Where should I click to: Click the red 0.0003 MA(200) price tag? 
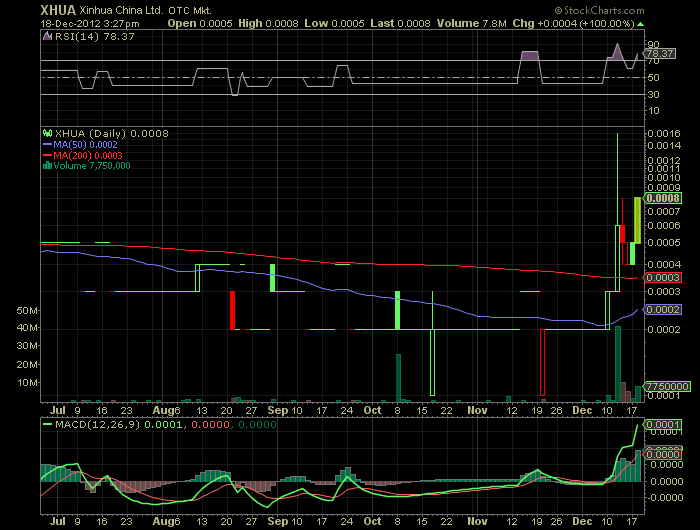662,277
